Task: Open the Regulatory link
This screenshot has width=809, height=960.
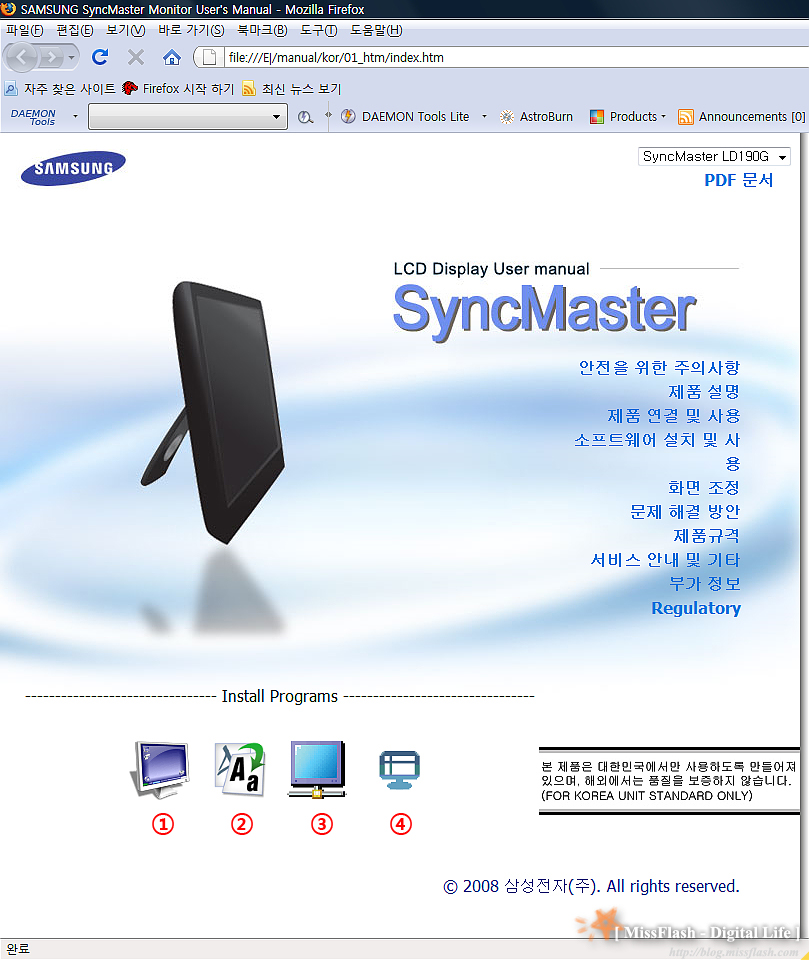Action: coord(696,608)
